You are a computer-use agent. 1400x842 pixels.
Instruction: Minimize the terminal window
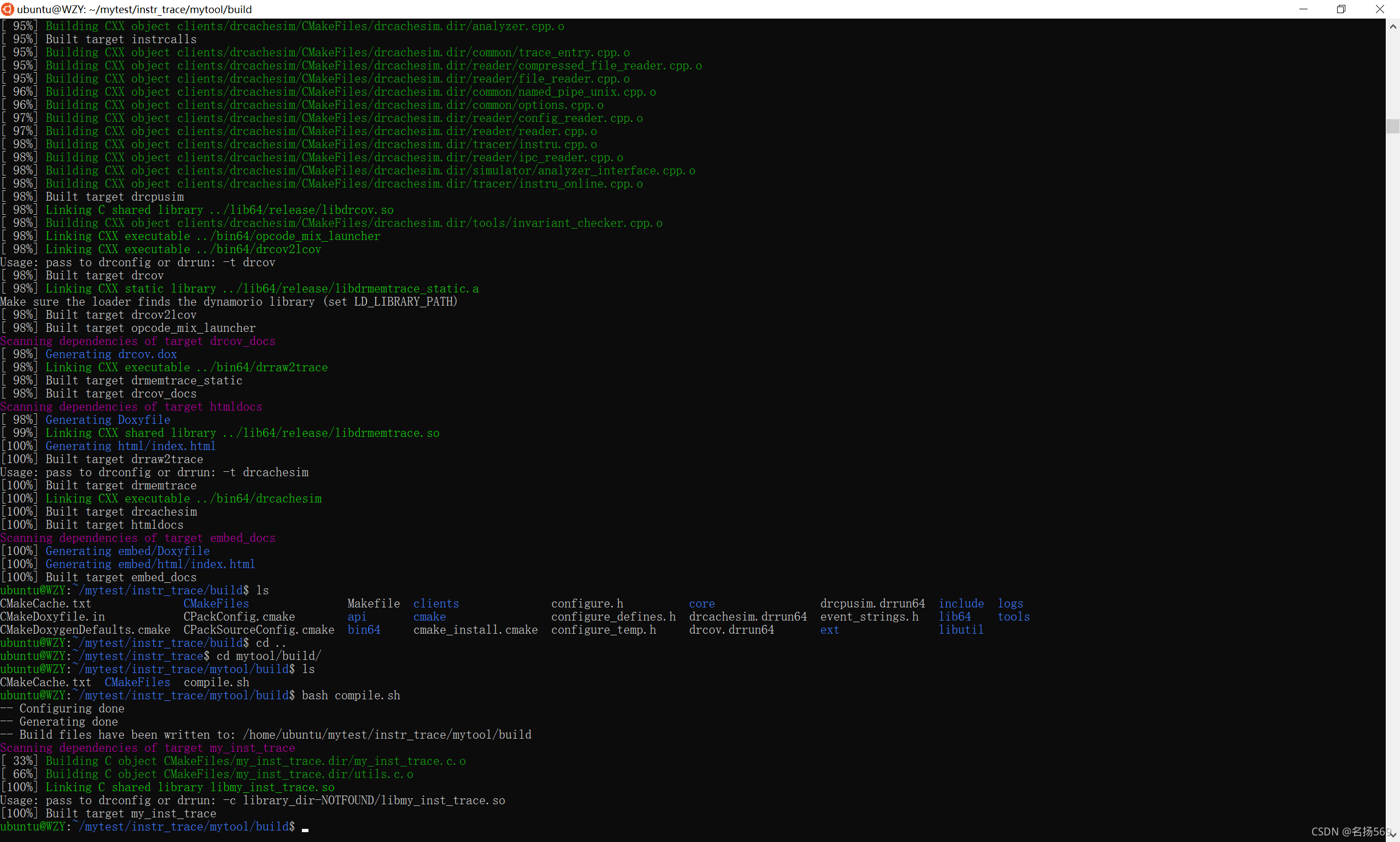(x=1303, y=9)
